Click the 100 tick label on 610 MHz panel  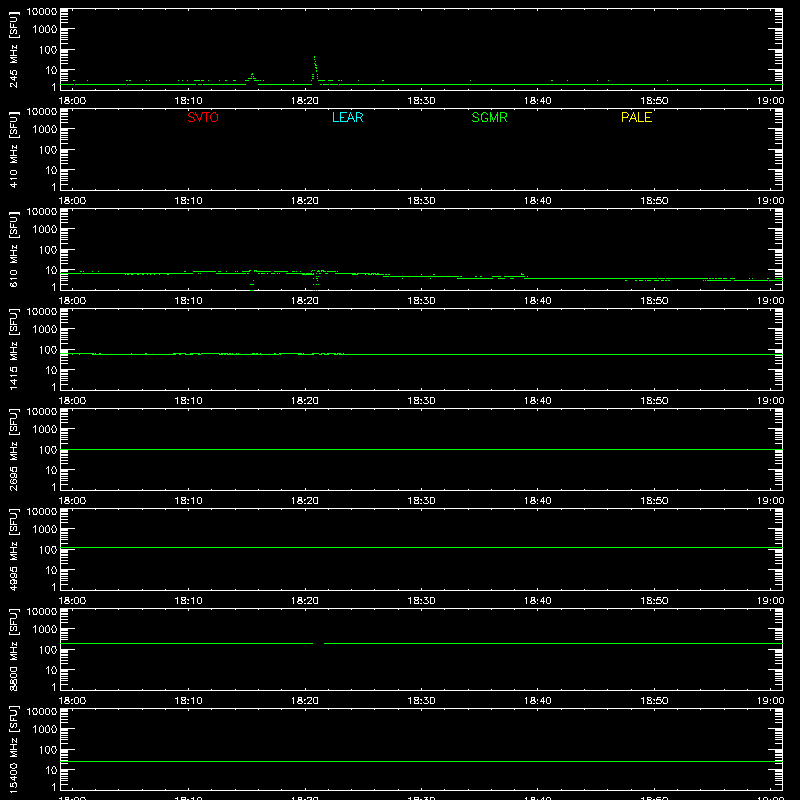tap(48, 249)
